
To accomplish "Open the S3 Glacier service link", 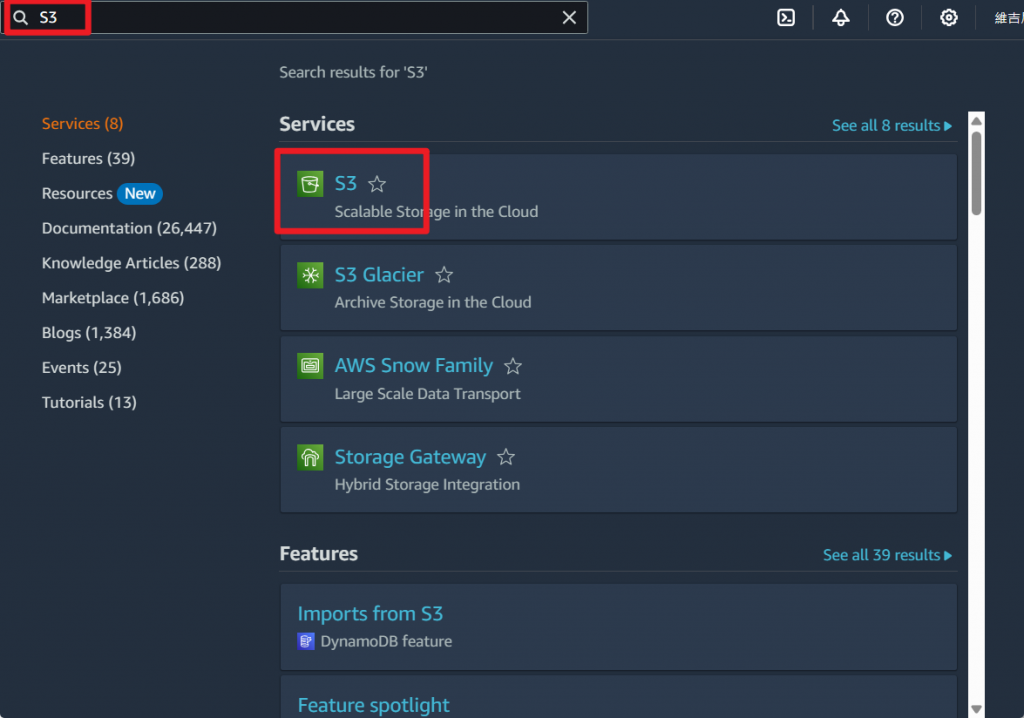I will tap(379, 275).
